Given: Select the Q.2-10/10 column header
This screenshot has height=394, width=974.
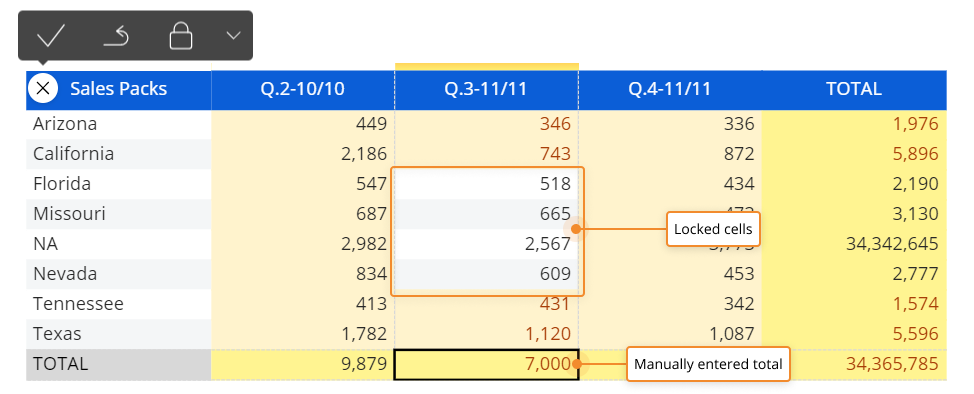Looking at the screenshot, I should pos(303,89).
